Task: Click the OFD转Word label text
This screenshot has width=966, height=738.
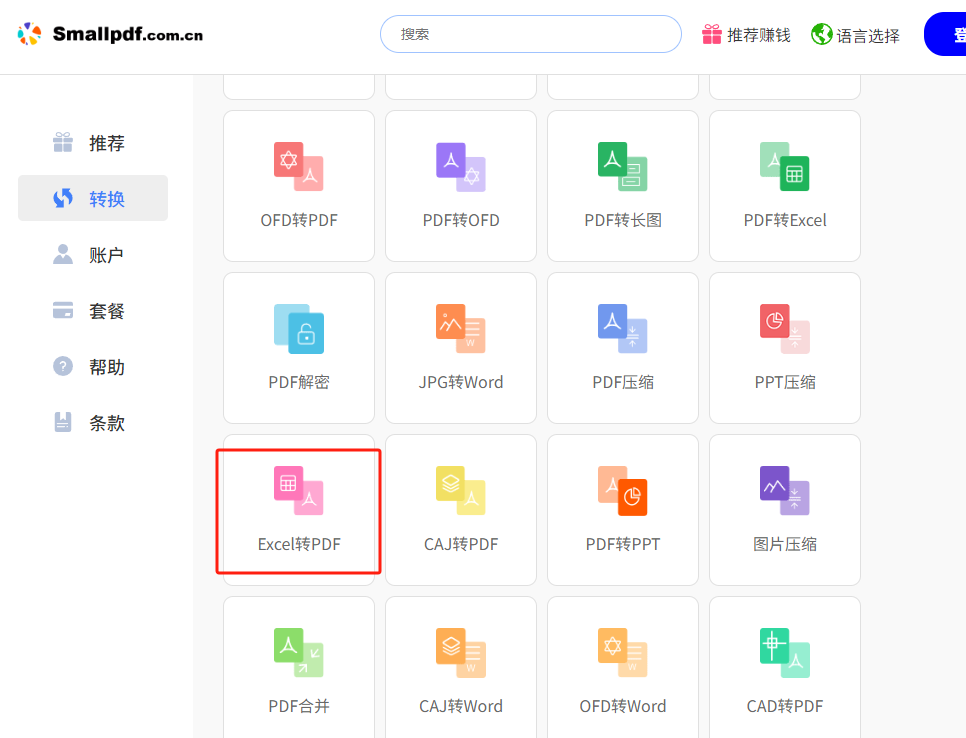Action: coord(623,706)
